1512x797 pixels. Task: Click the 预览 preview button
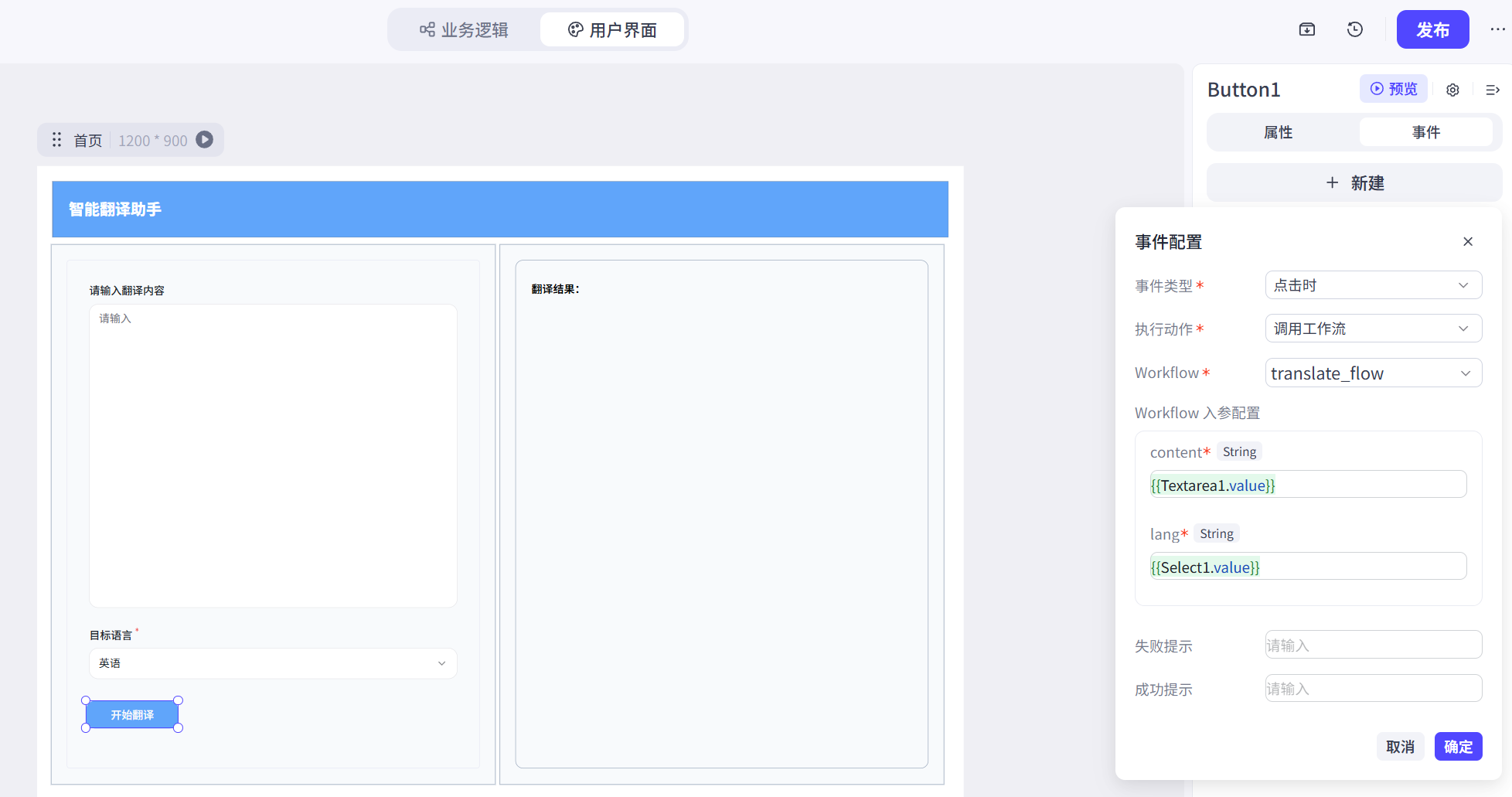[x=1394, y=89]
